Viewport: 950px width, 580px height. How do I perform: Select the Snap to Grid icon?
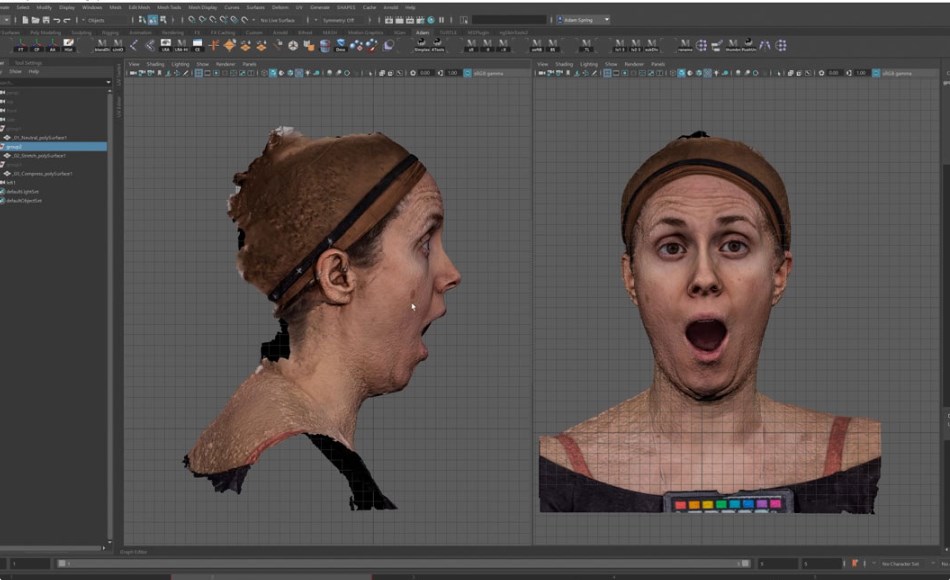(x=191, y=19)
